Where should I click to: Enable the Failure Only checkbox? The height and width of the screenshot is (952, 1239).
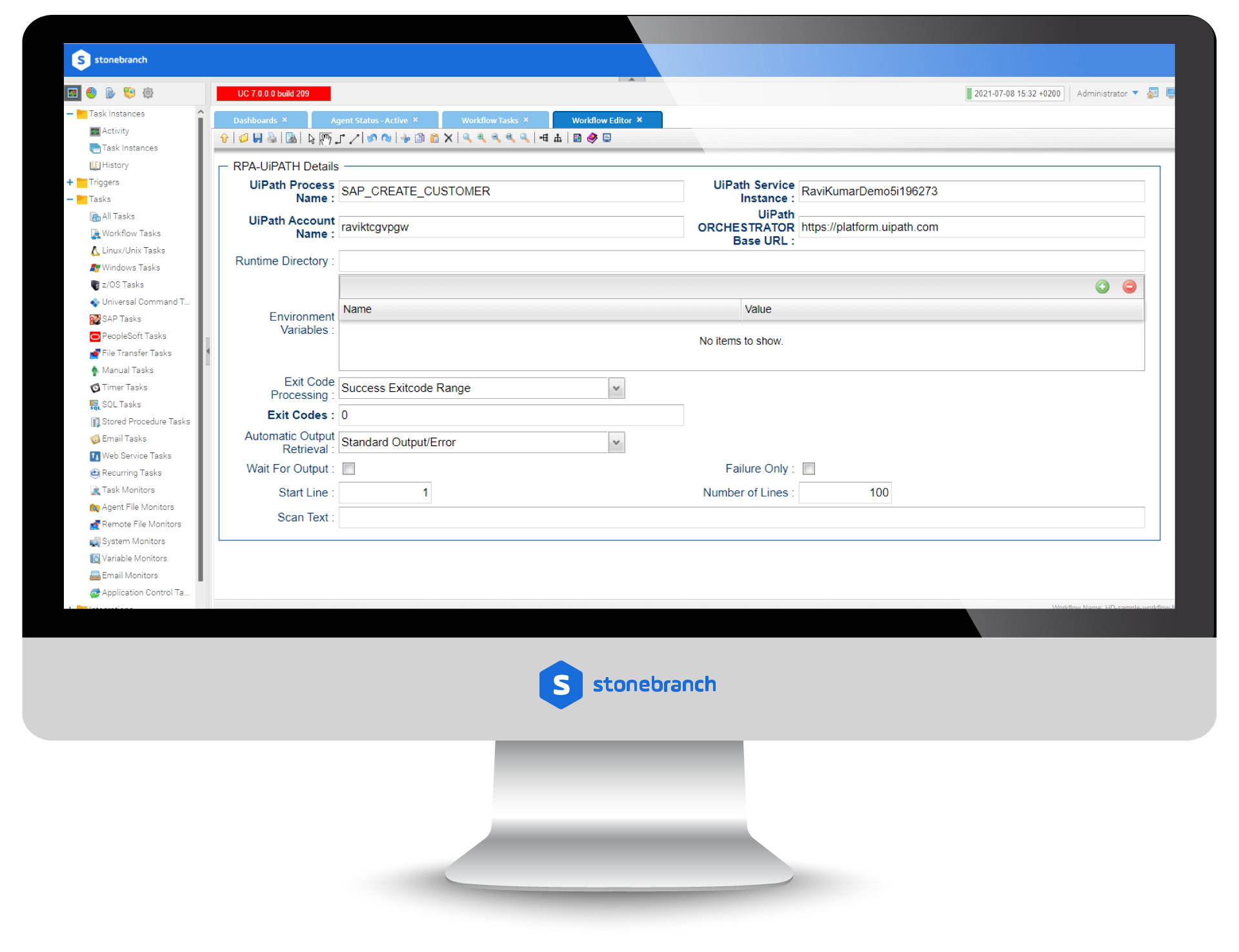pos(809,469)
